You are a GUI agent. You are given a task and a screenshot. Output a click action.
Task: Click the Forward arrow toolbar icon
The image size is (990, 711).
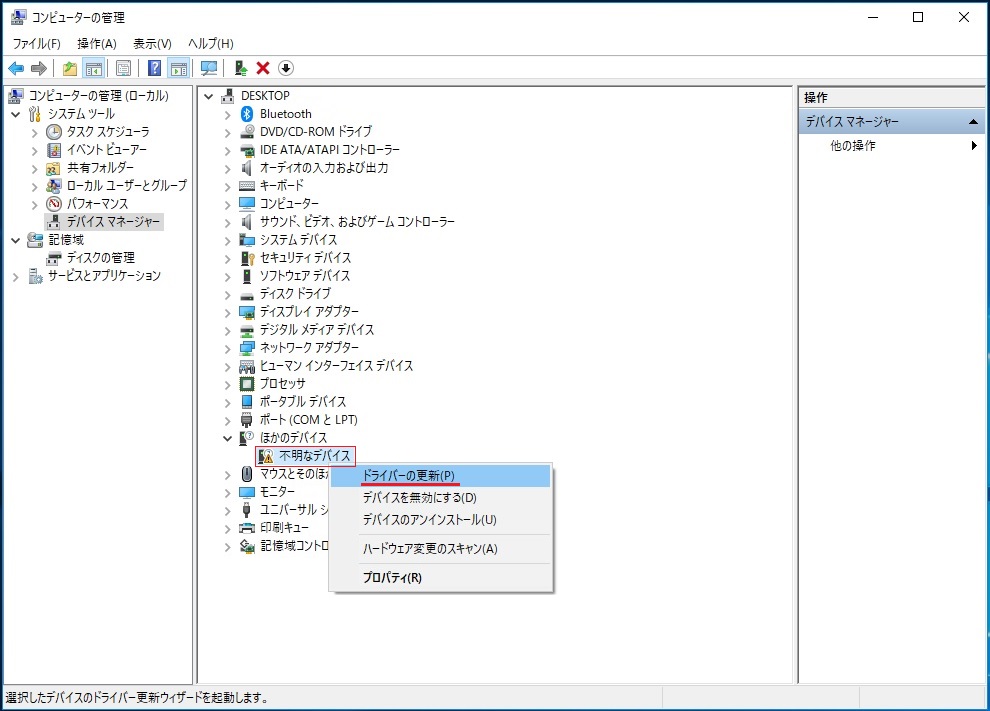[x=39, y=68]
